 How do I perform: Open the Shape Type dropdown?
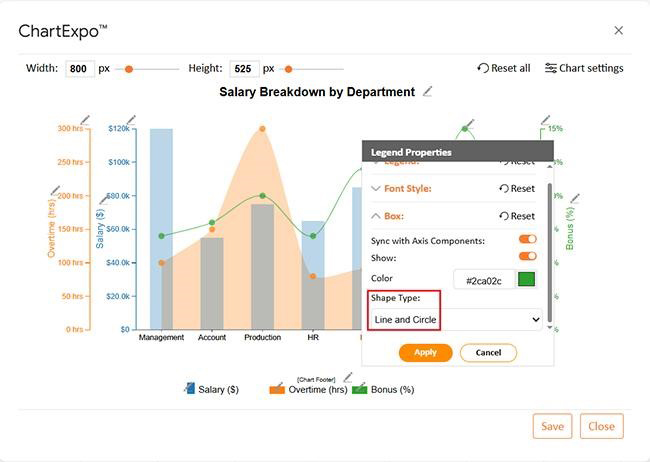(456, 319)
